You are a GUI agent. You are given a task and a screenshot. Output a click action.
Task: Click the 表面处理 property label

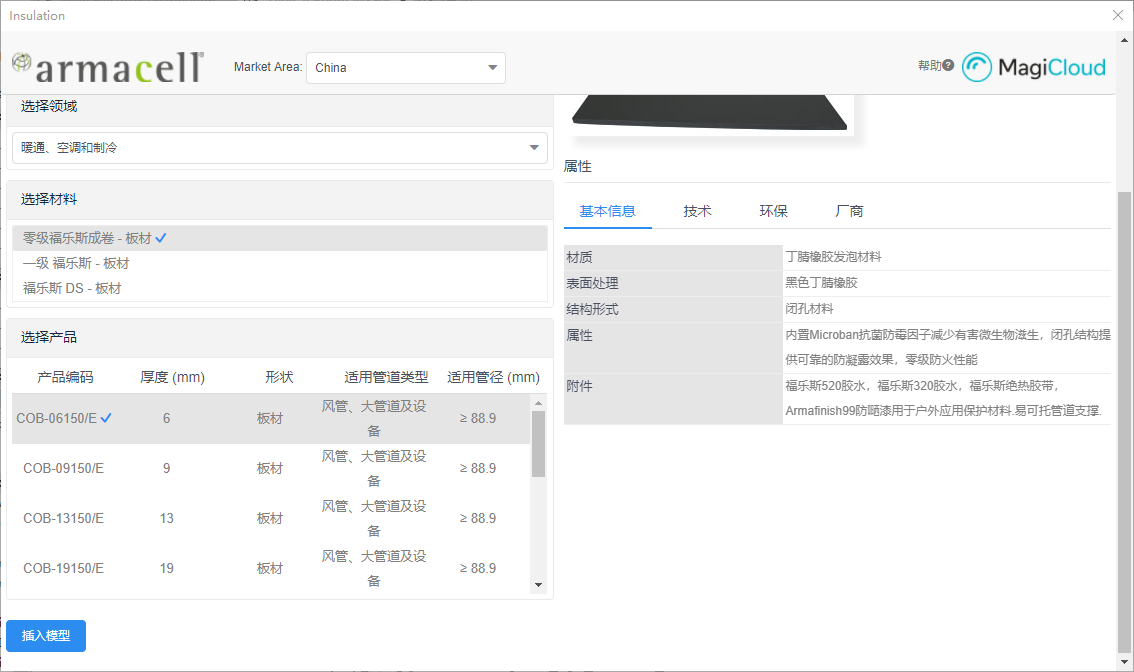[592, 283]
